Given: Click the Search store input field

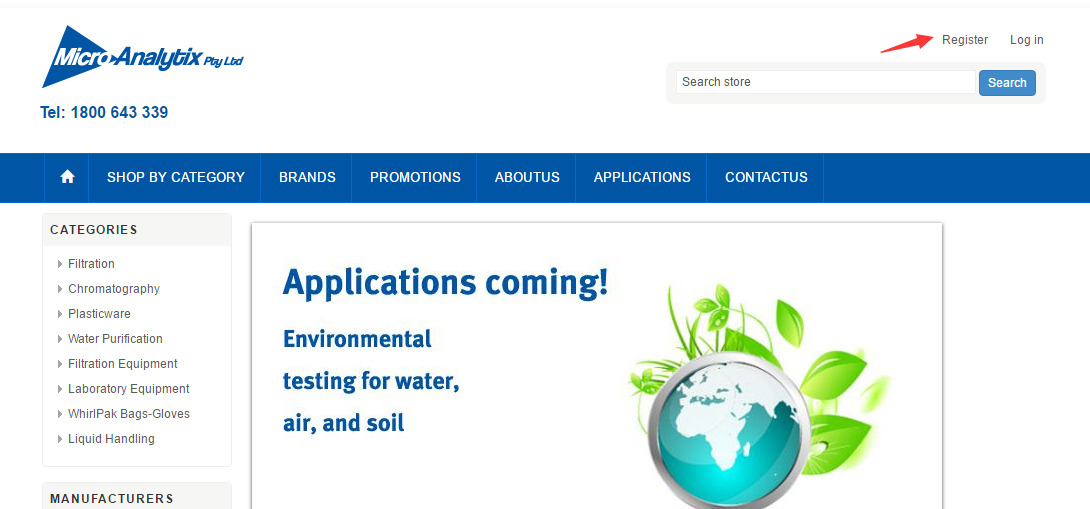Looking at the screenshot, I should point(826,82).
